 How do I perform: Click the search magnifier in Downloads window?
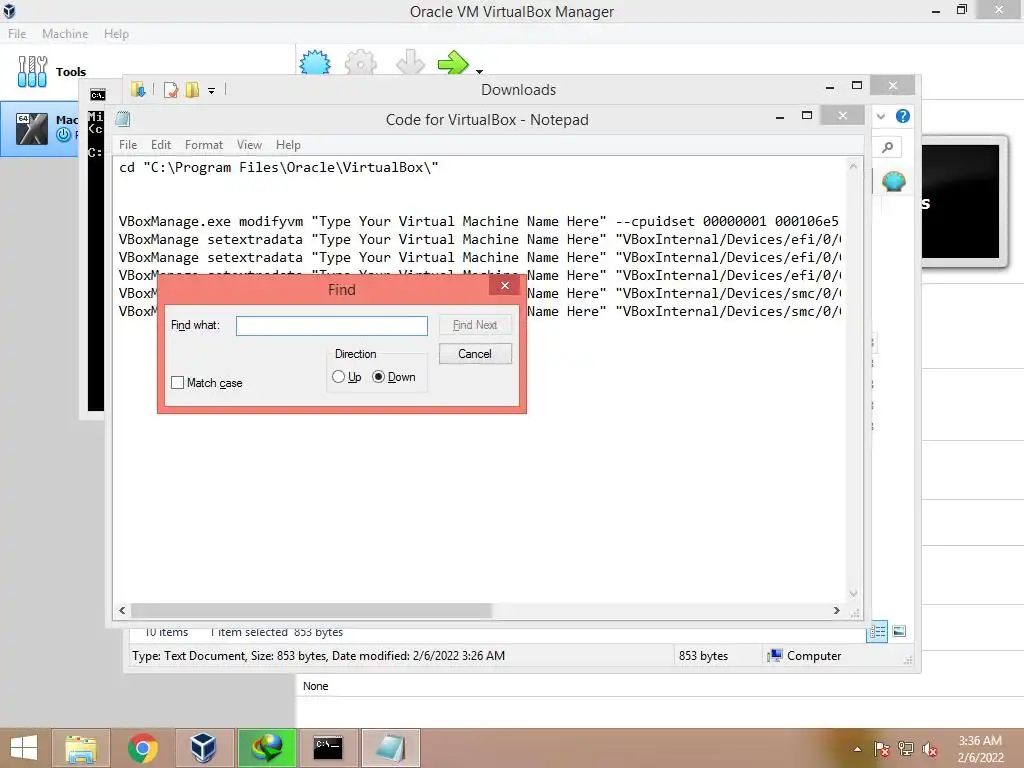888,147
